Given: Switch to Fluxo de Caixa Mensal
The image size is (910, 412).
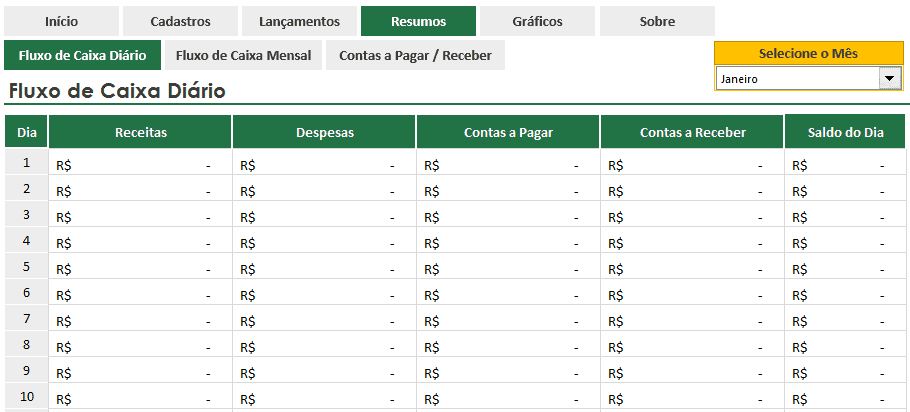Looking at the screenshot, I should (243, 55).
